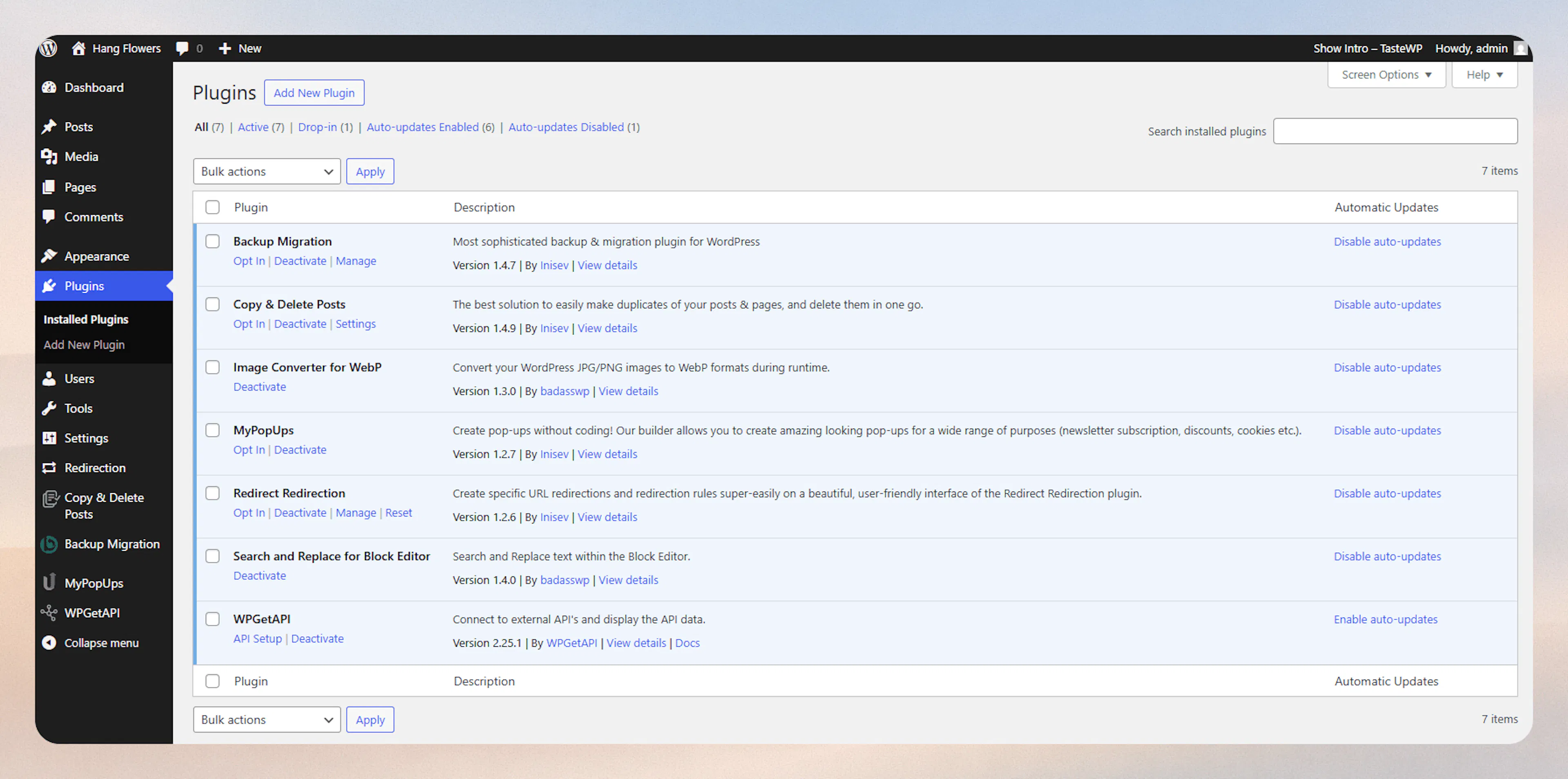
Task: Filter plugins by Active
Action: point(253,127)
